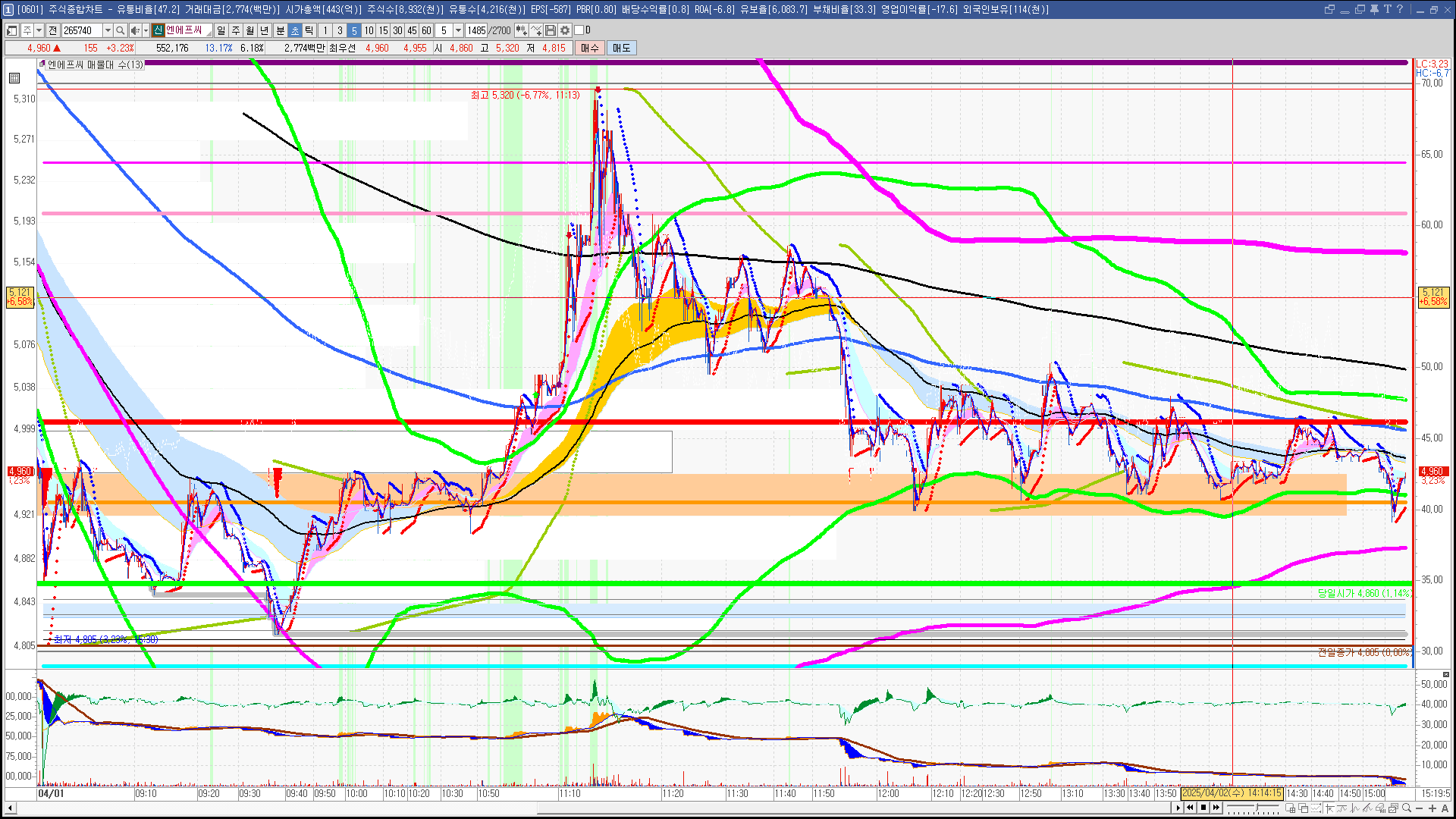Viewport: 1456px width, 819px height.
Task: Click the save chart floppy icon
Action: (551, 30)
